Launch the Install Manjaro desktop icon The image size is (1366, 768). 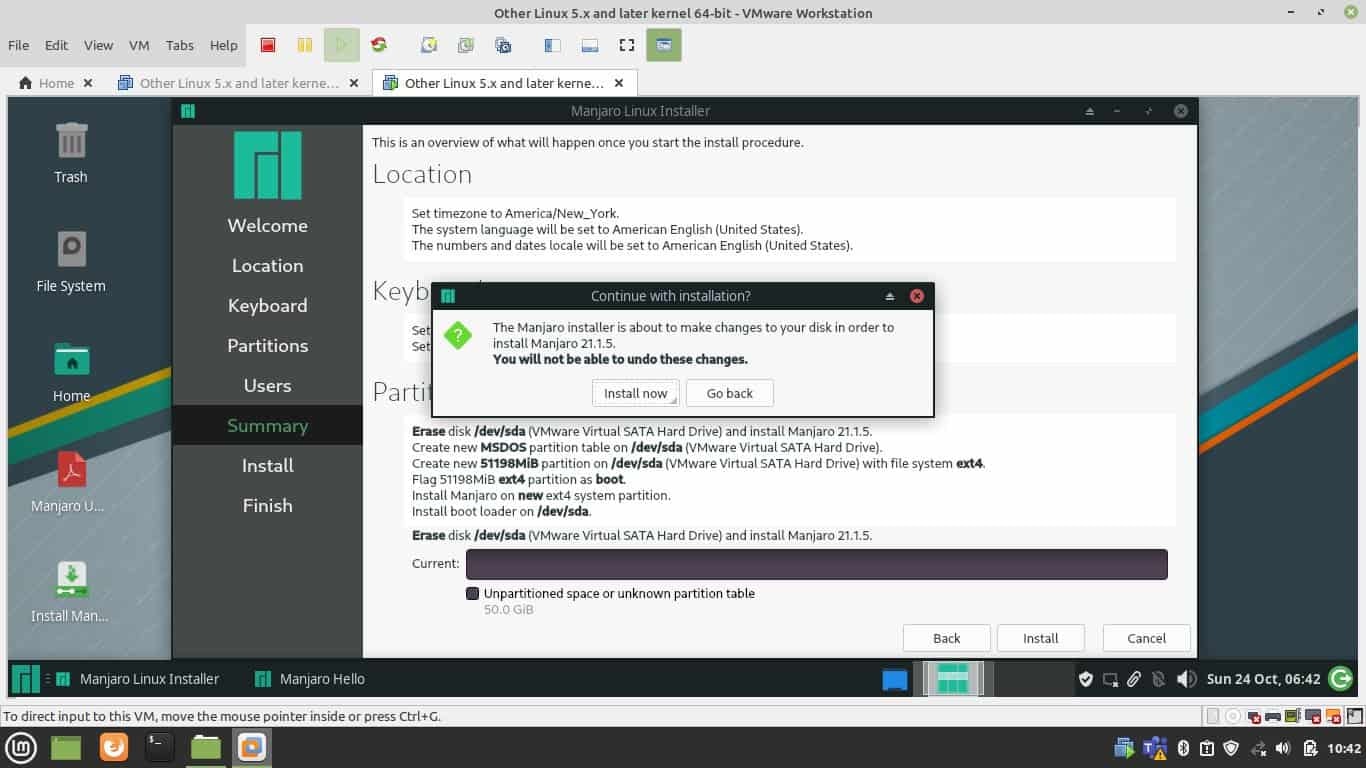pyautogui.click(x=69, y=592)
